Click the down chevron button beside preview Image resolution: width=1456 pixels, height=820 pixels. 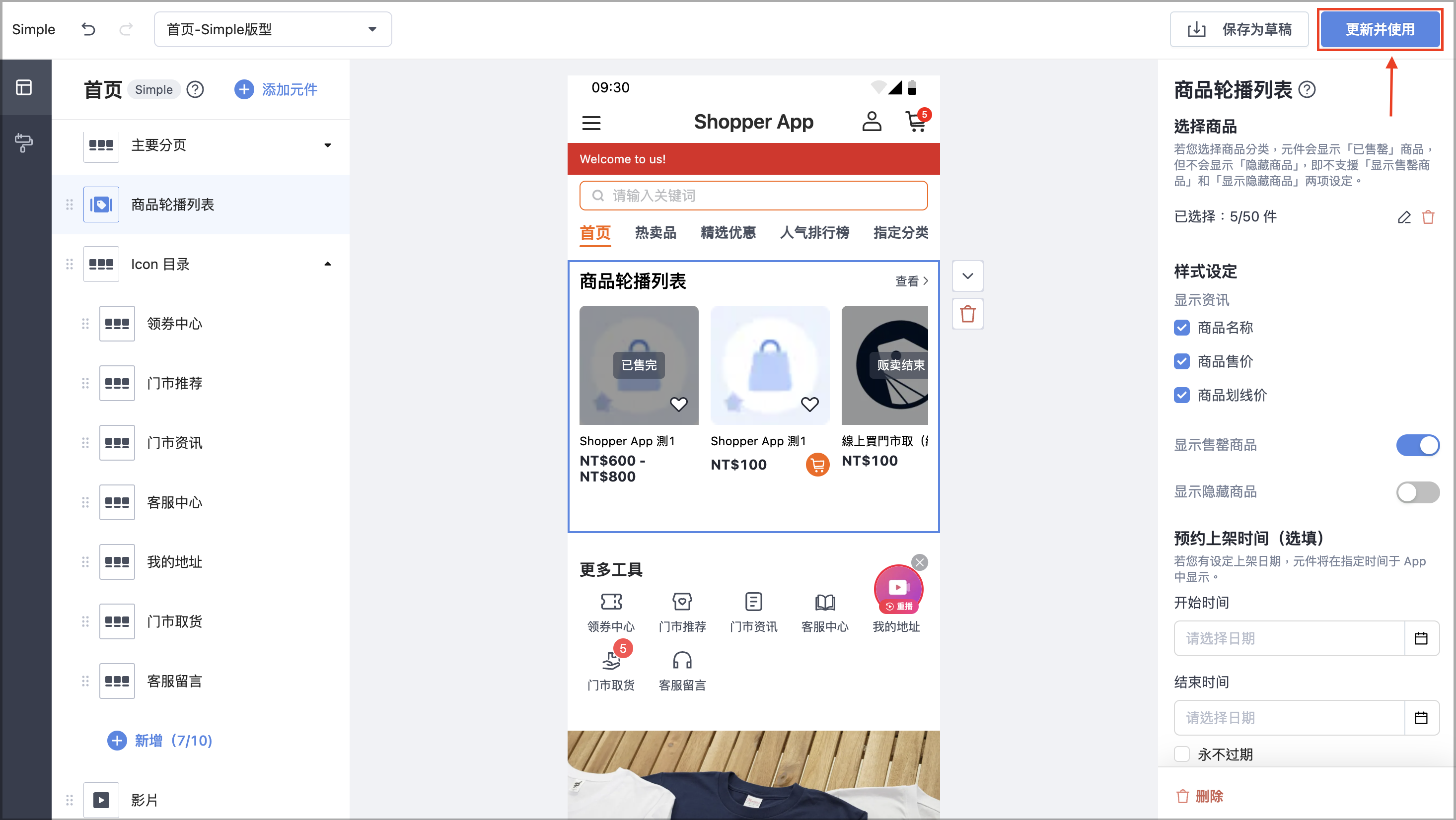pyautogui.click(x=968, y=276)
